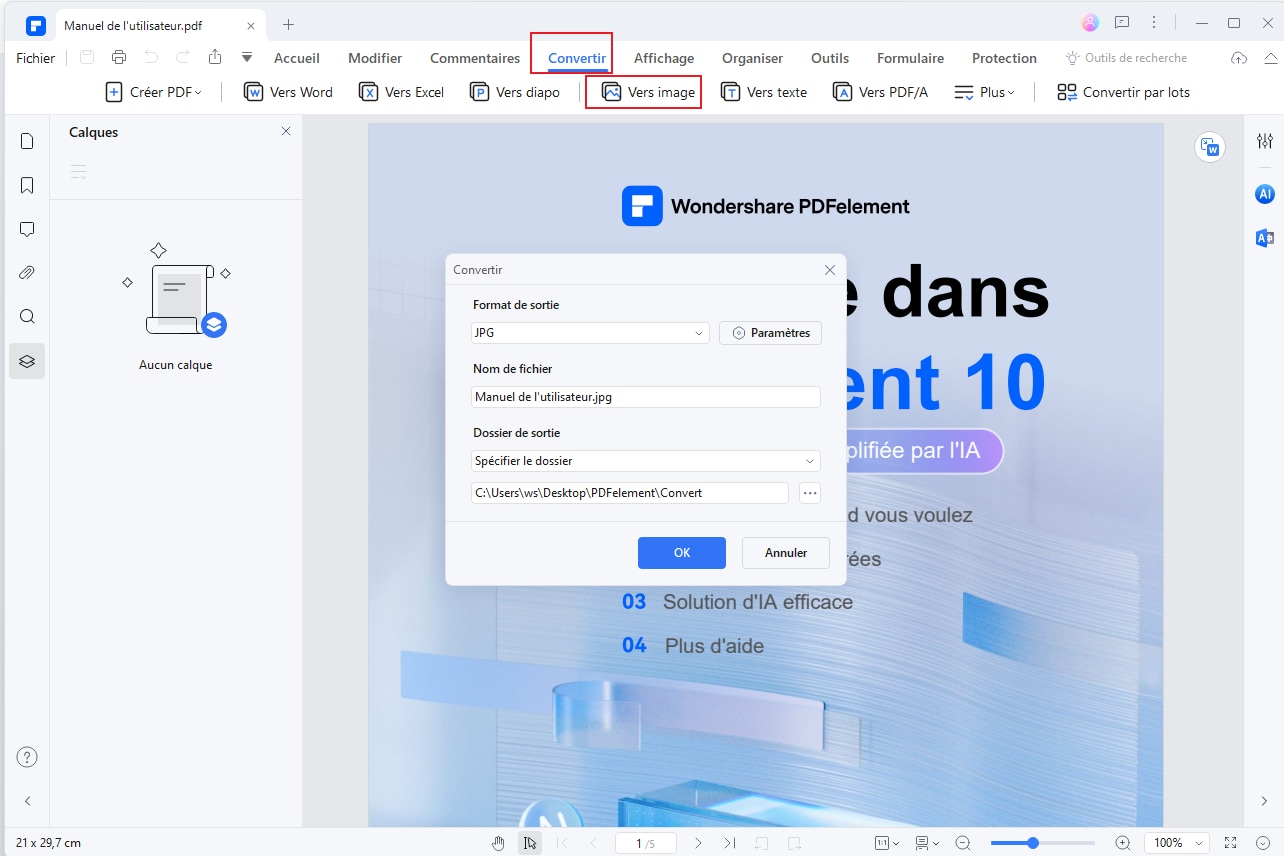Click the Vers diapo button

[x=515, y=92]
